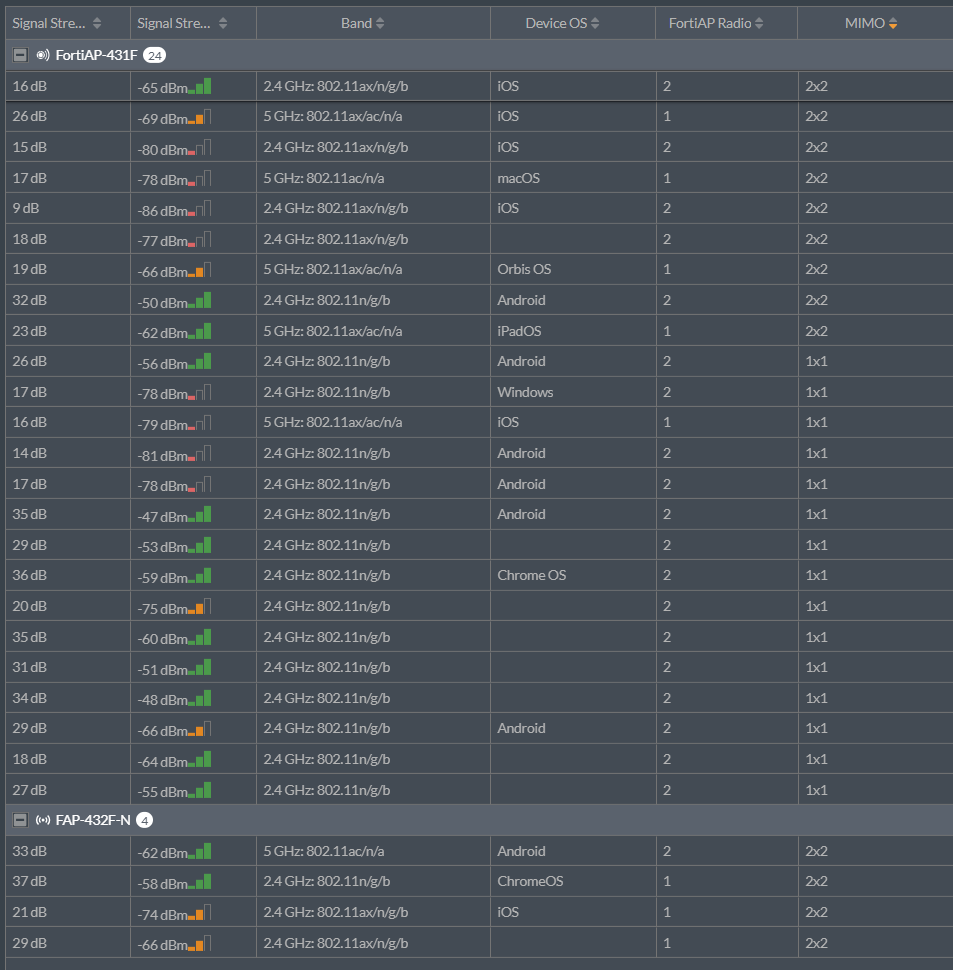Click the FortiAP-431F access point icon
This screenshot has width=953, height=970.
[43, 55]
